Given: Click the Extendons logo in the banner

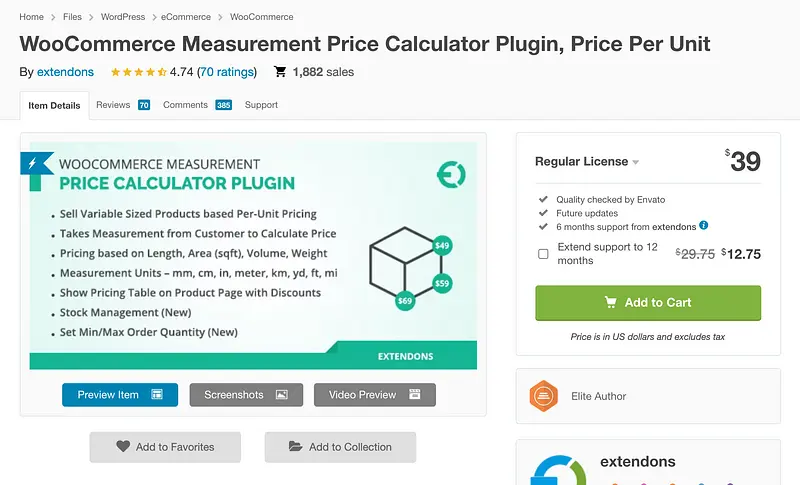Looking at the screenshot, I should [x=451, y=175].
